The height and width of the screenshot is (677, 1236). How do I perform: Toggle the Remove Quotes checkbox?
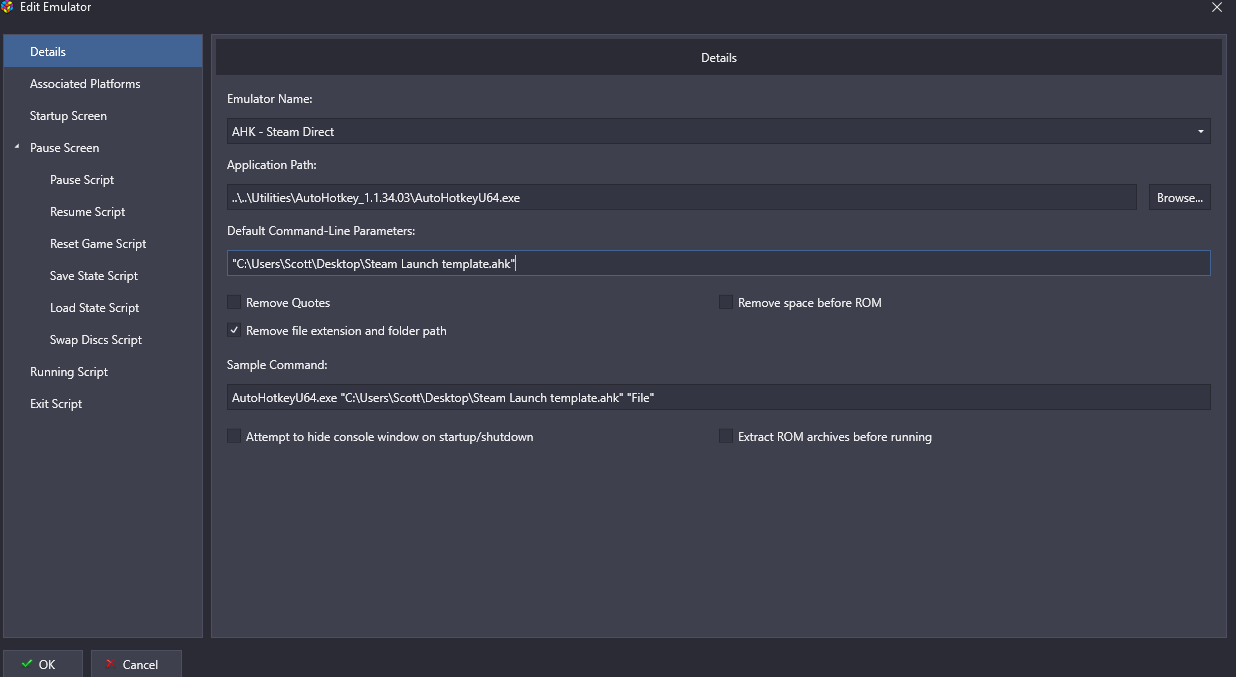coord(234,302)
